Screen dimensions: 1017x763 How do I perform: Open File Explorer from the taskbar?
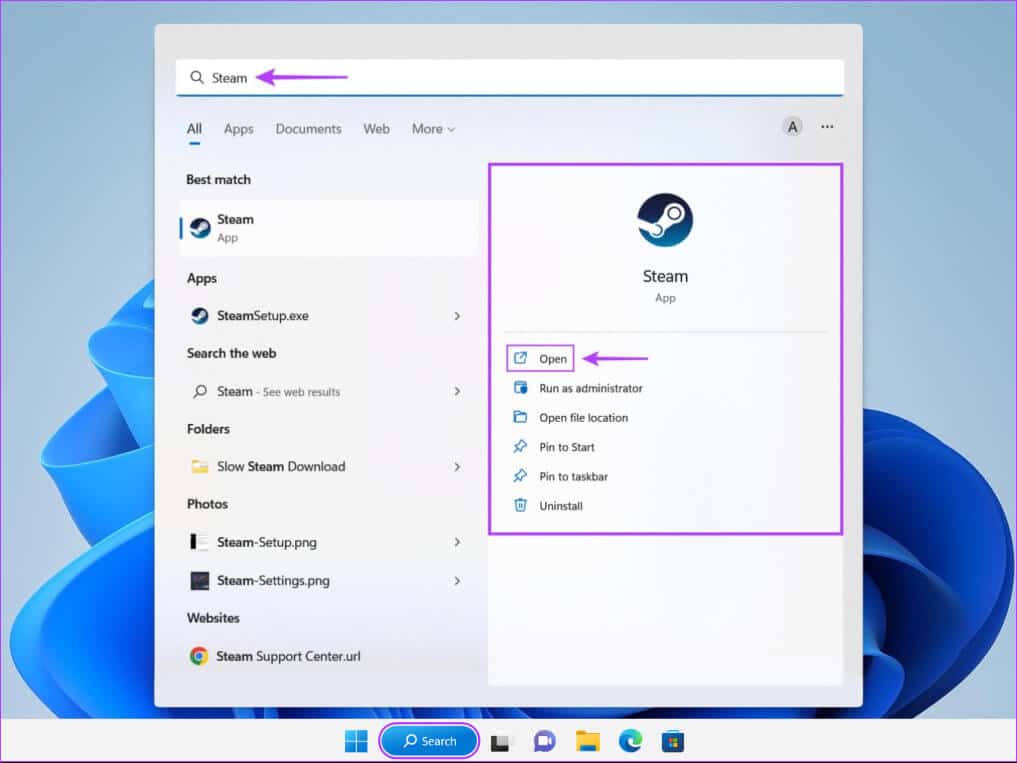[588, 741]
